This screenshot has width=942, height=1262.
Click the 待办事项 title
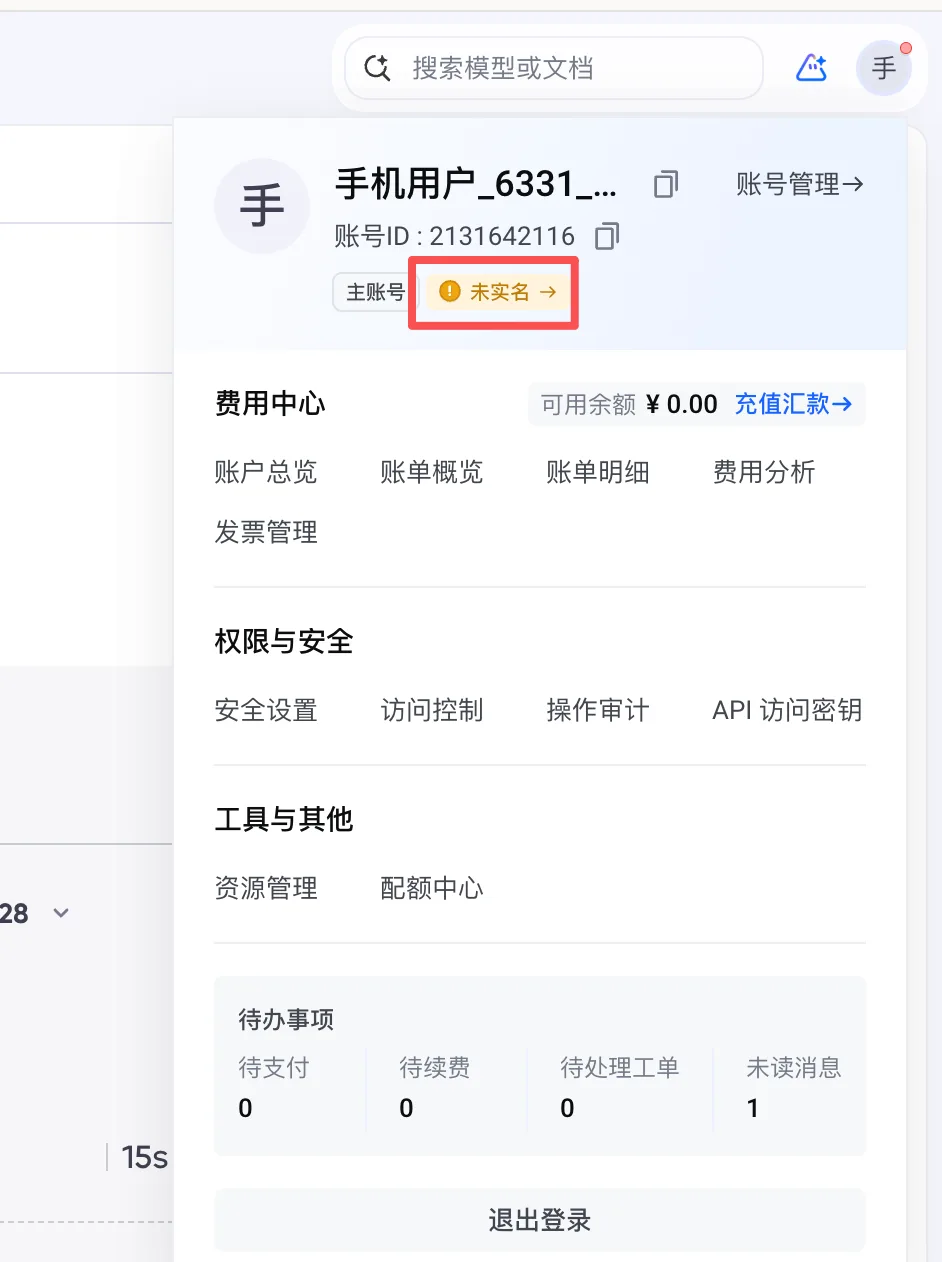tap(286, 1020)
